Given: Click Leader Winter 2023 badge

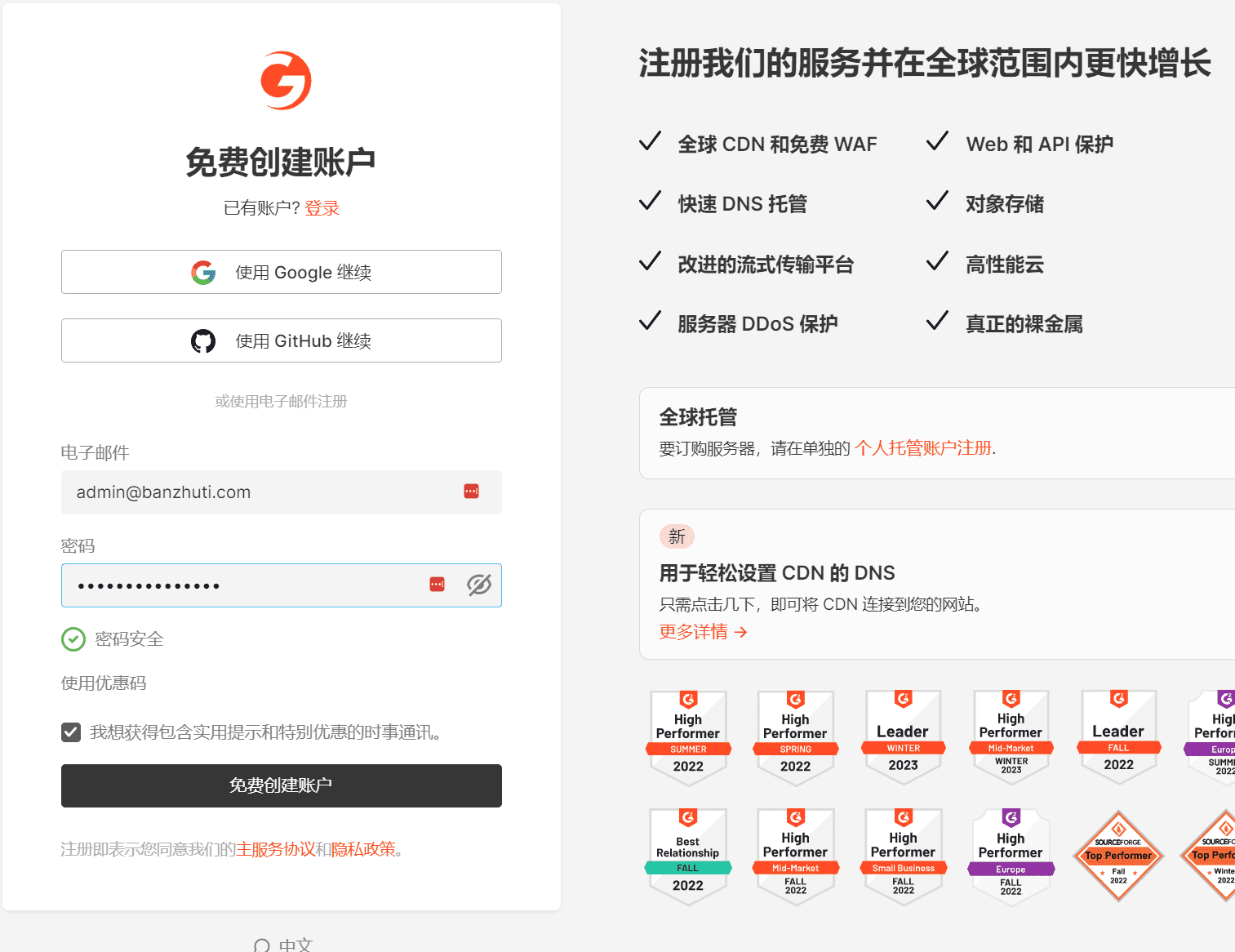Looking at the screenshot, I should click(x=904, y=738).
